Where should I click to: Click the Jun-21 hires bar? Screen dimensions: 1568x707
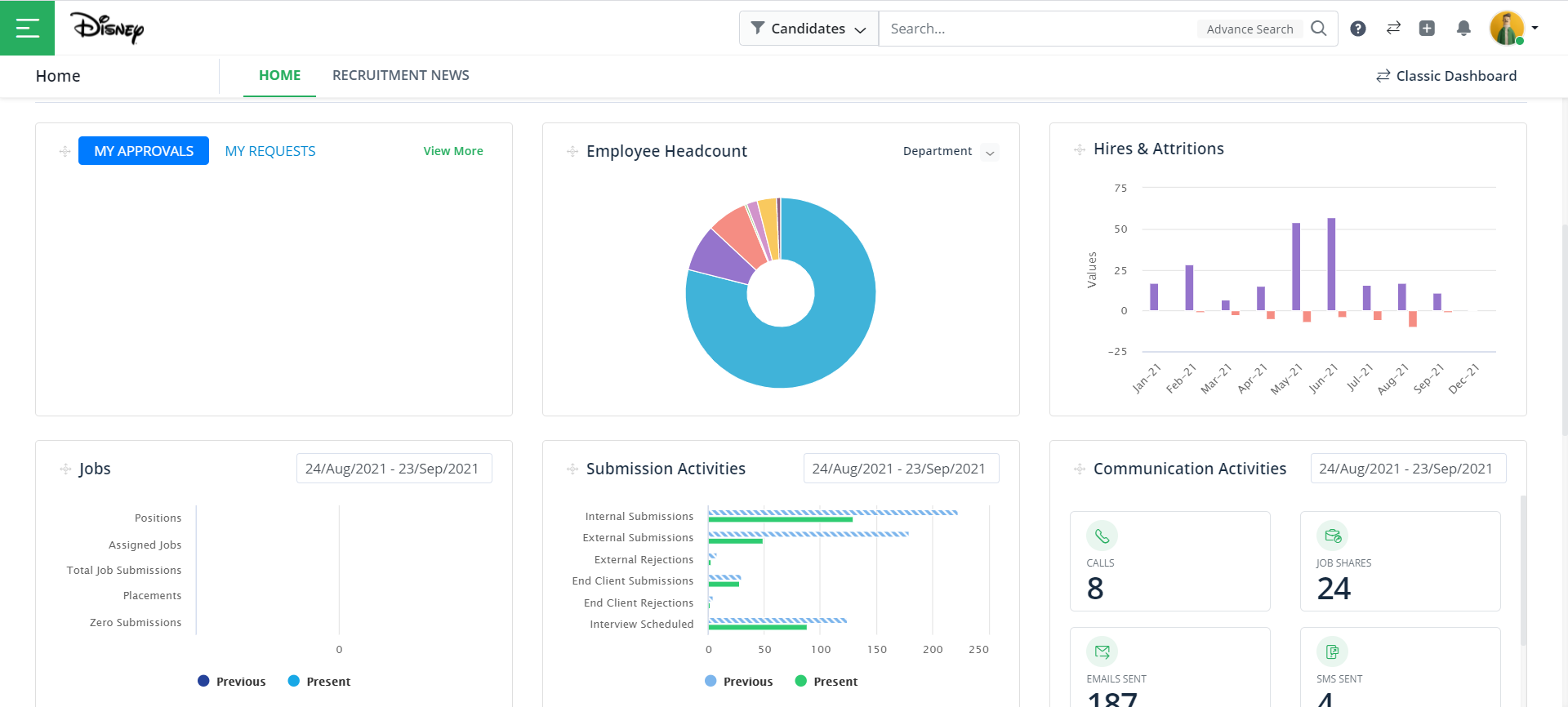click(x=1331, y=264)
